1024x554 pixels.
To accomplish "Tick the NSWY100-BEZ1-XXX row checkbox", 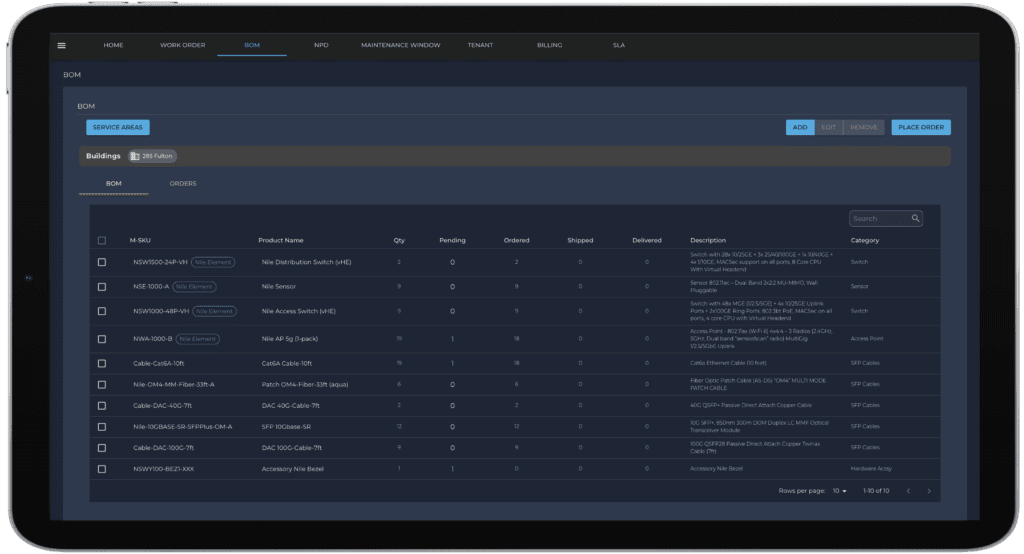I will (x=102, y=468).
